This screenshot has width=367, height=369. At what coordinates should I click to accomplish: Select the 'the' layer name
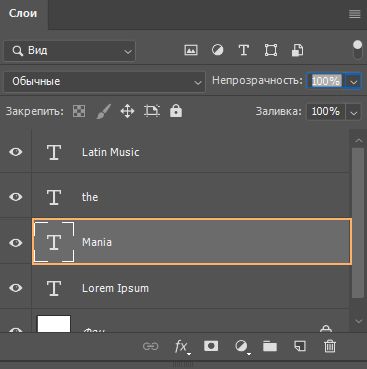point(90,197)
